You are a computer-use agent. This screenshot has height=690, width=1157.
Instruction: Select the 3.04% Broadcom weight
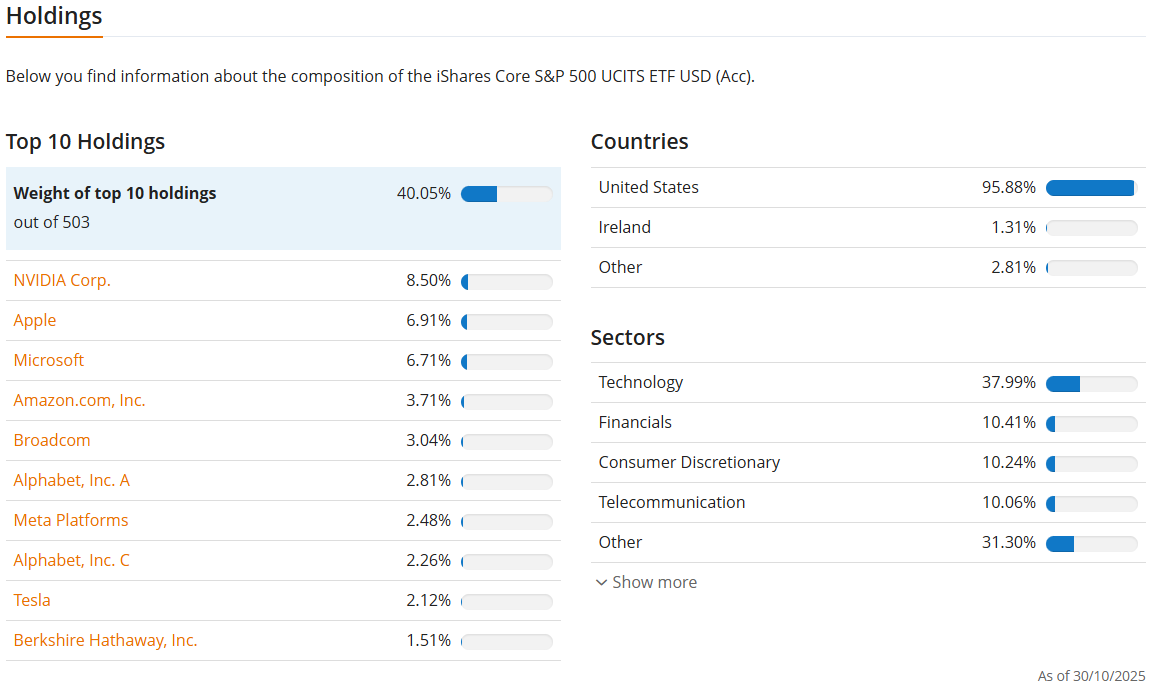tap(428, 440)
